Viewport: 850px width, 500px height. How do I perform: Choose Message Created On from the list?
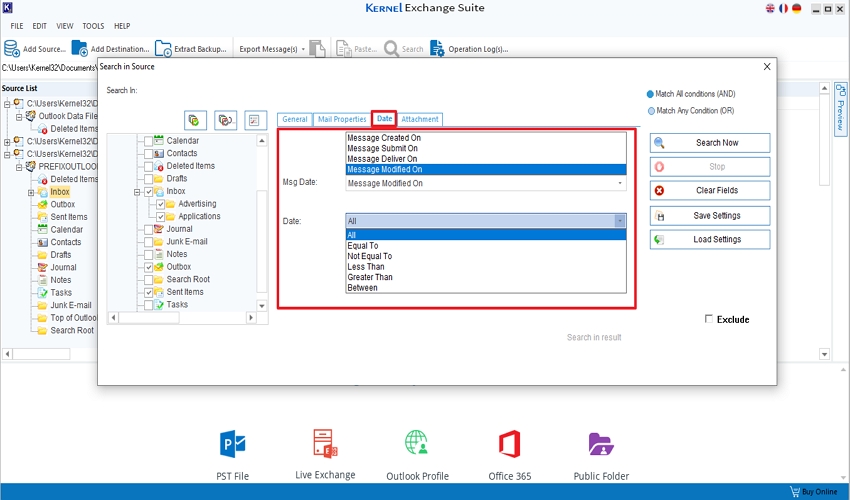pos(486,138)
